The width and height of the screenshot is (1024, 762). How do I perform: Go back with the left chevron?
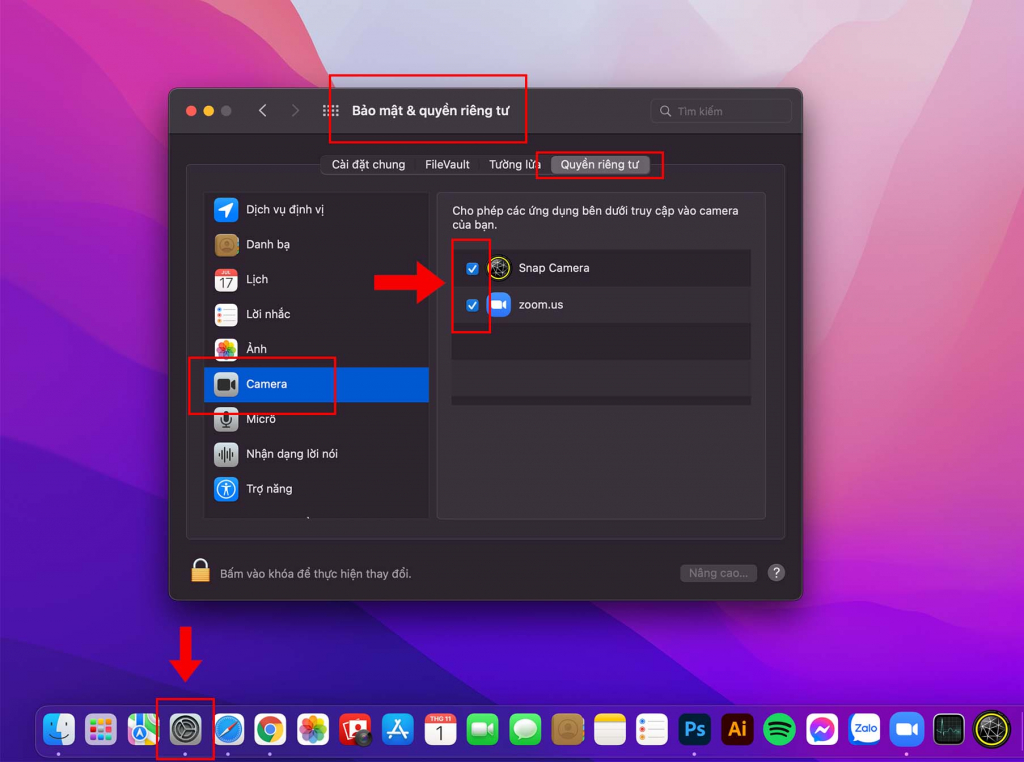point(263,111)
